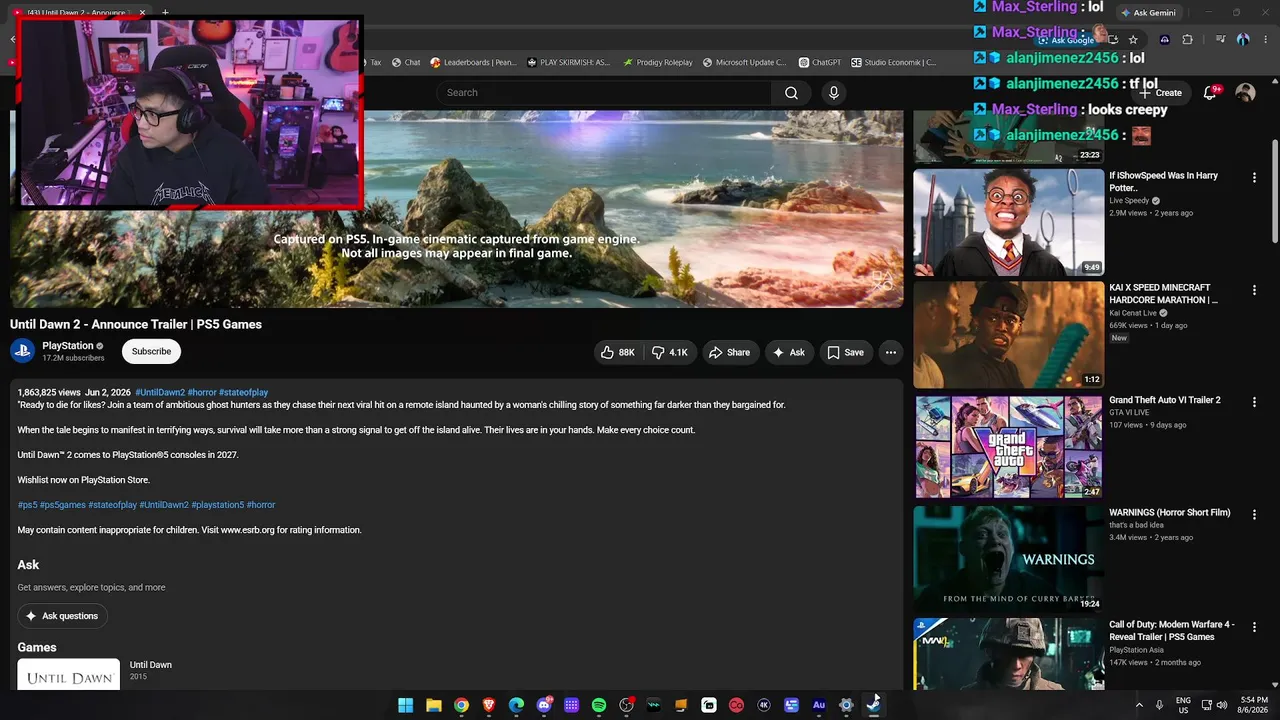Open the PLAY SKIRMISH bookmark
The height and width of the screenshot is (720, 1280).
click(568, 62)
